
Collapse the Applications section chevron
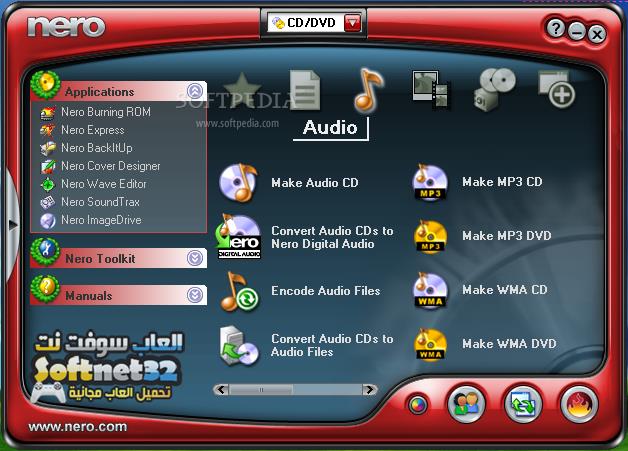tap(195, 91)
